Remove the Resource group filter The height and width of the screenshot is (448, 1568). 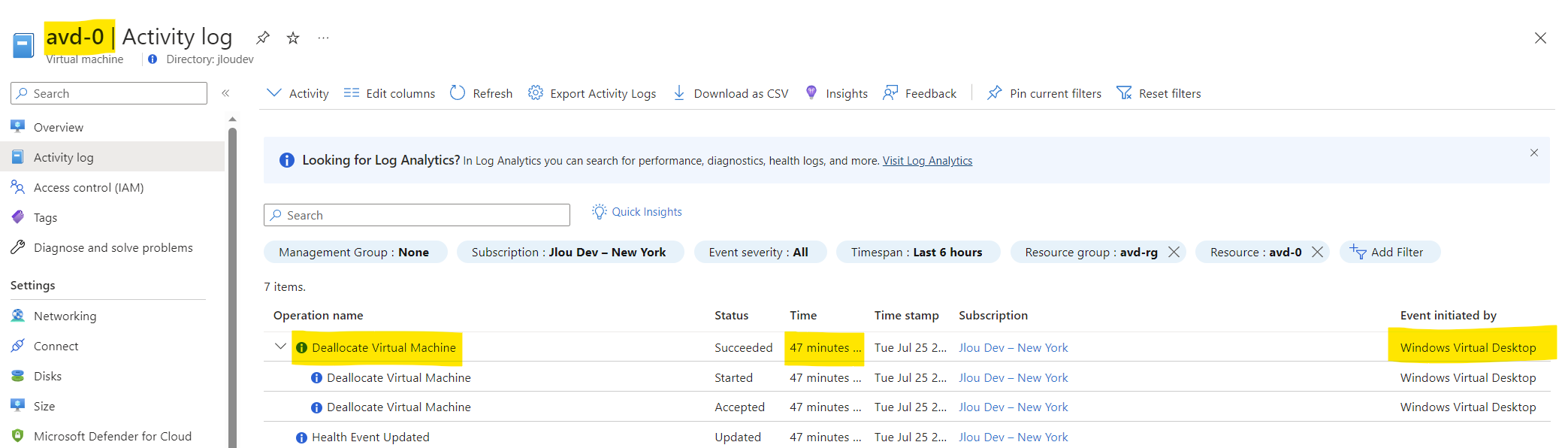pyautogui.click(x=1174, y=252)
